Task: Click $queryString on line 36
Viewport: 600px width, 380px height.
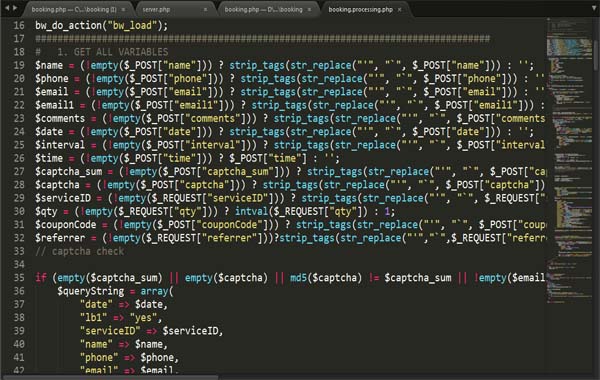Action: click(91, 291)
